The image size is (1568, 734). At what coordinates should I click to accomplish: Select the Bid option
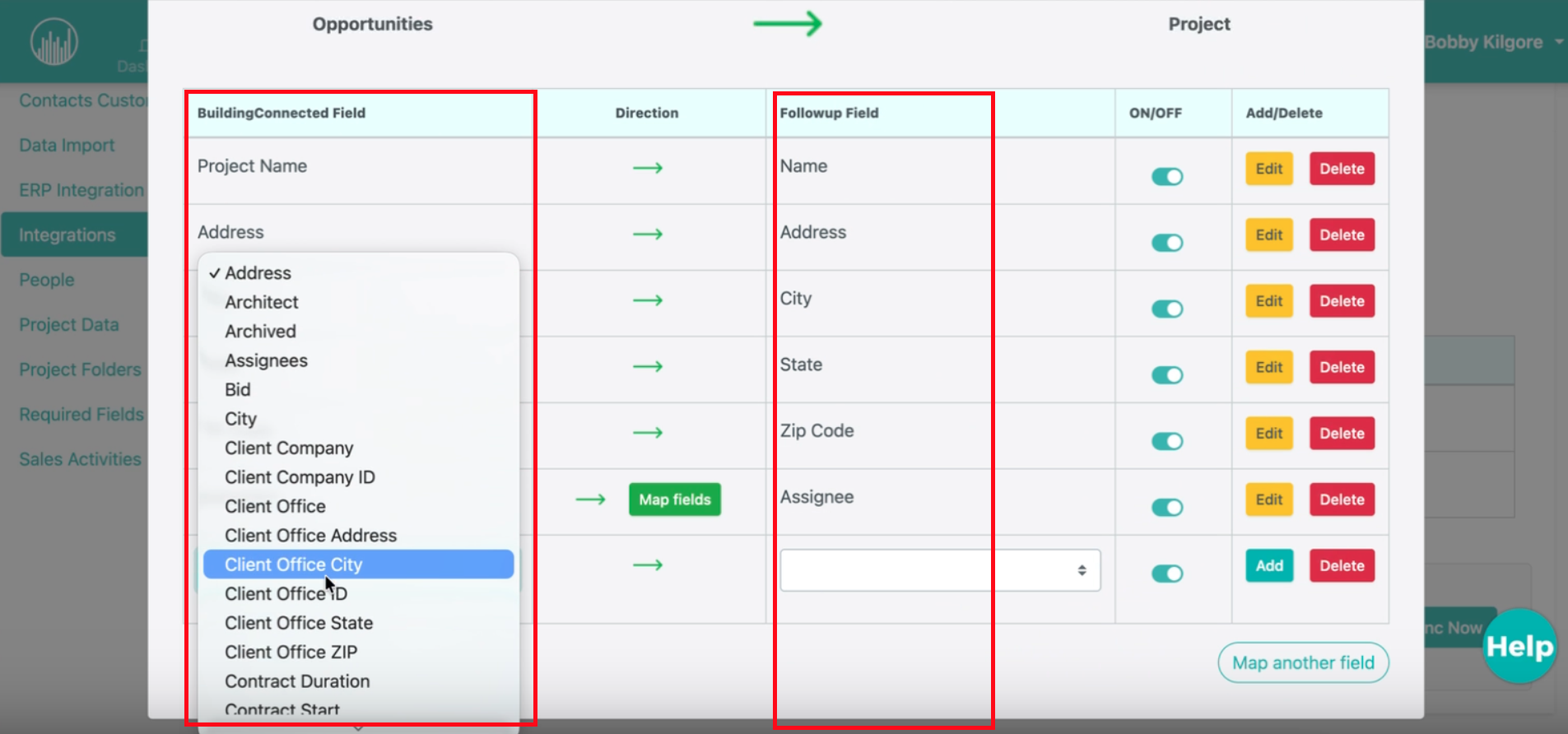tap(359, 390)
